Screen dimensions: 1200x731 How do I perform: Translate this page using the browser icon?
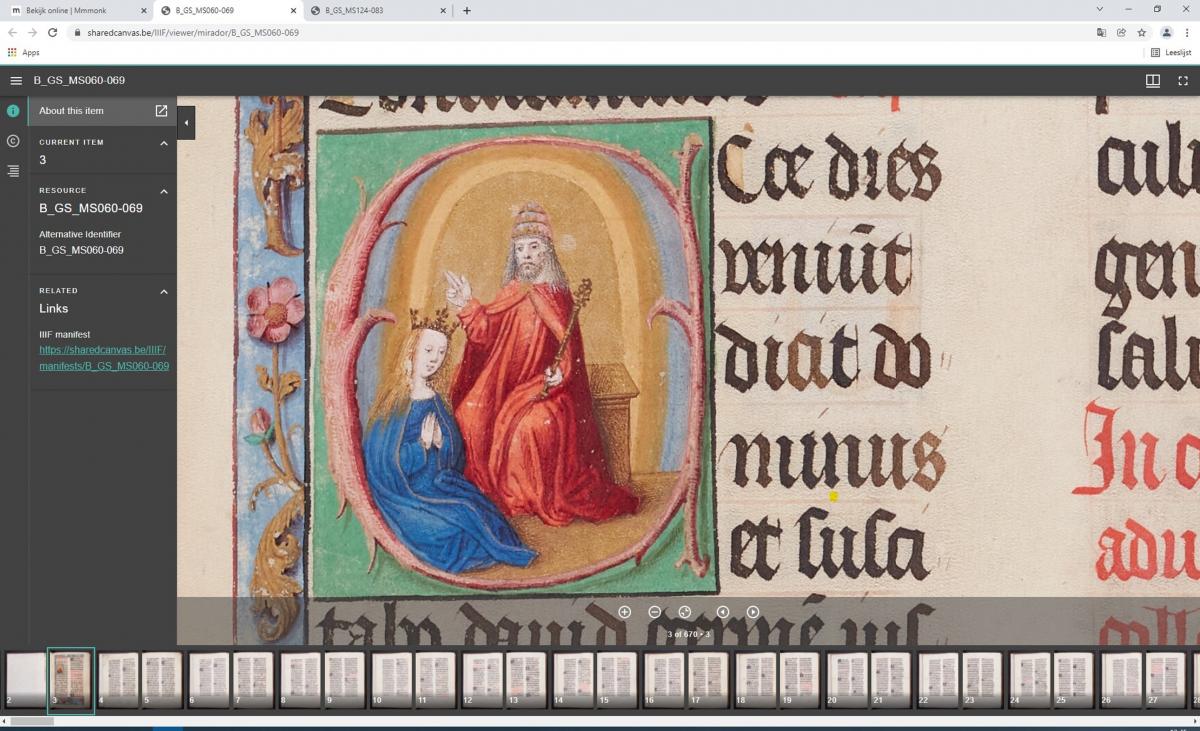point(1101,32)
